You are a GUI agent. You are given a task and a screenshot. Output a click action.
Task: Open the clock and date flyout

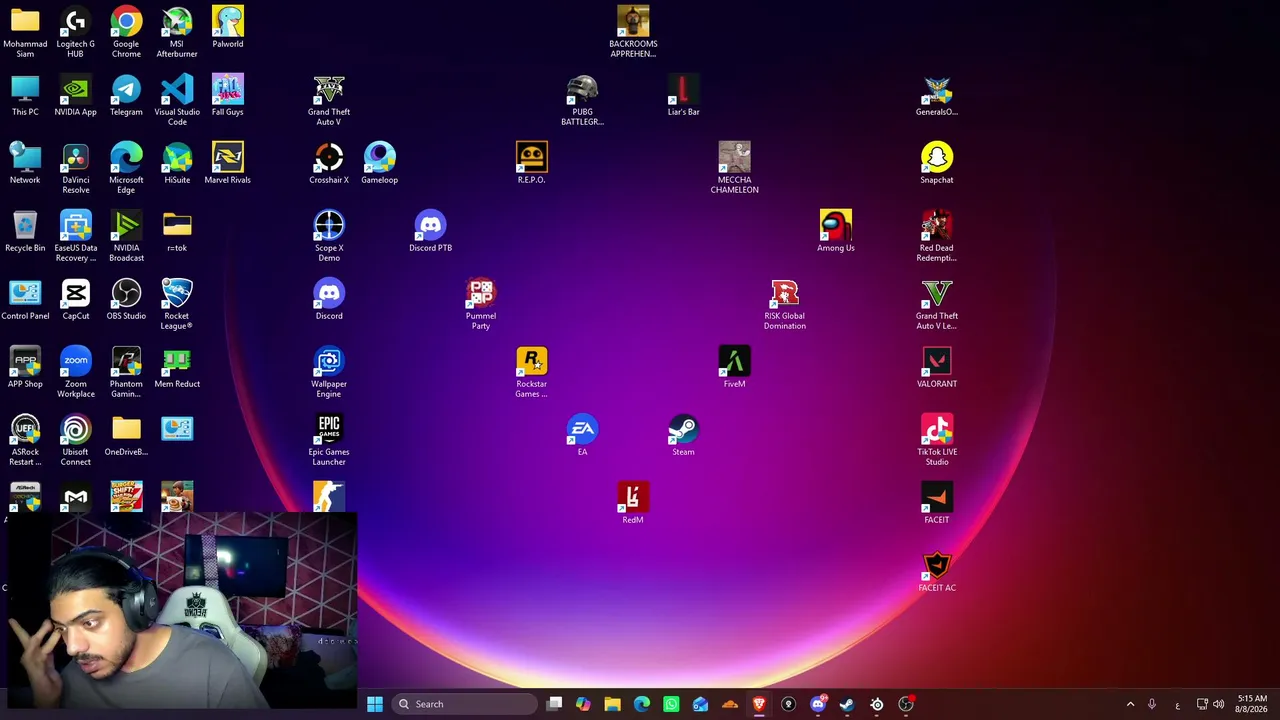(x=1252, y=704)
